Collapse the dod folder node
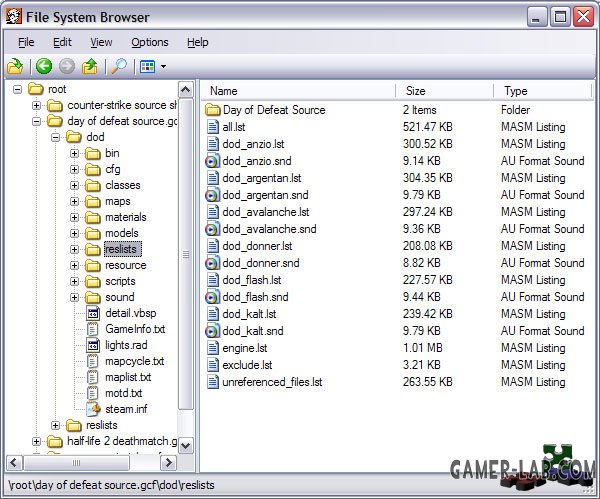Screen dimensions: 600x499 coord(55,137)
